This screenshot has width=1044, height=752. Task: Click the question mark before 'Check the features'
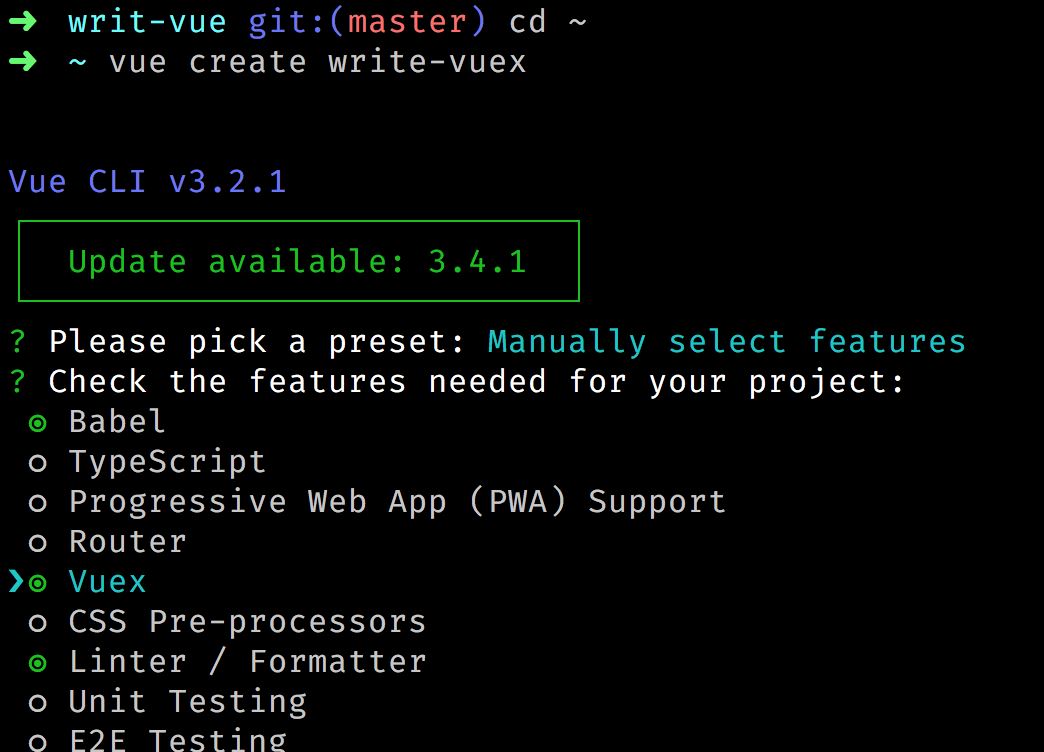18,382
